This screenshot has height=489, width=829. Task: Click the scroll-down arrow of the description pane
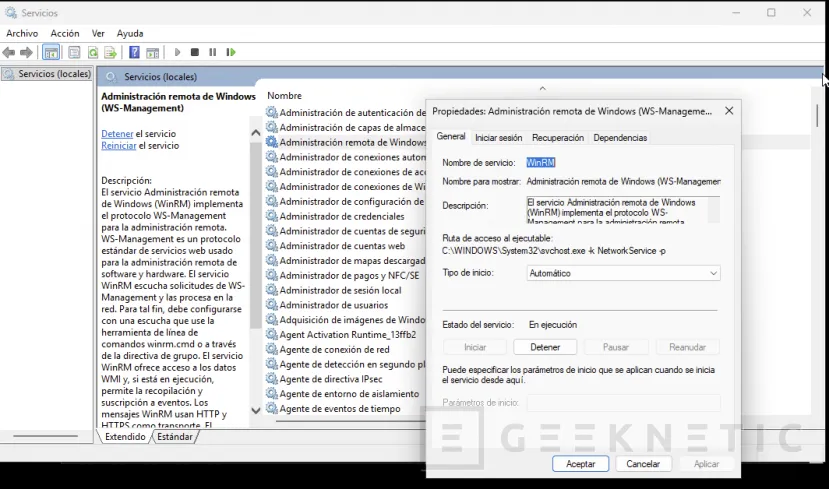(256, 411)
